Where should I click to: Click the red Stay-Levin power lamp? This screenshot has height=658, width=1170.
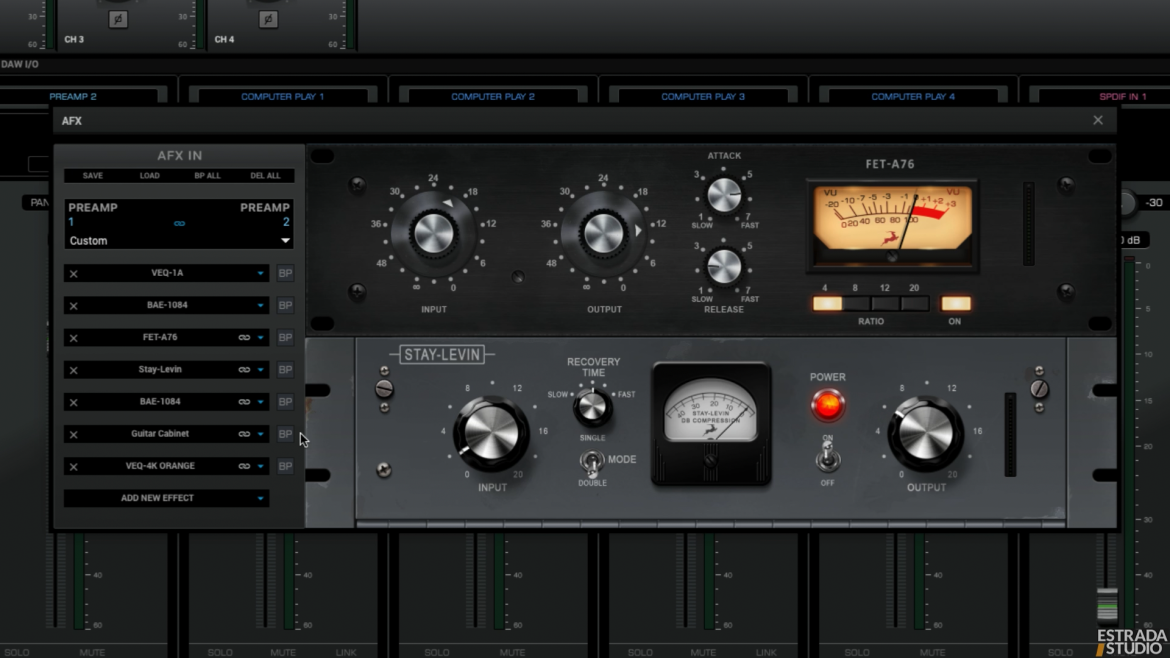[x=828, y=405]
